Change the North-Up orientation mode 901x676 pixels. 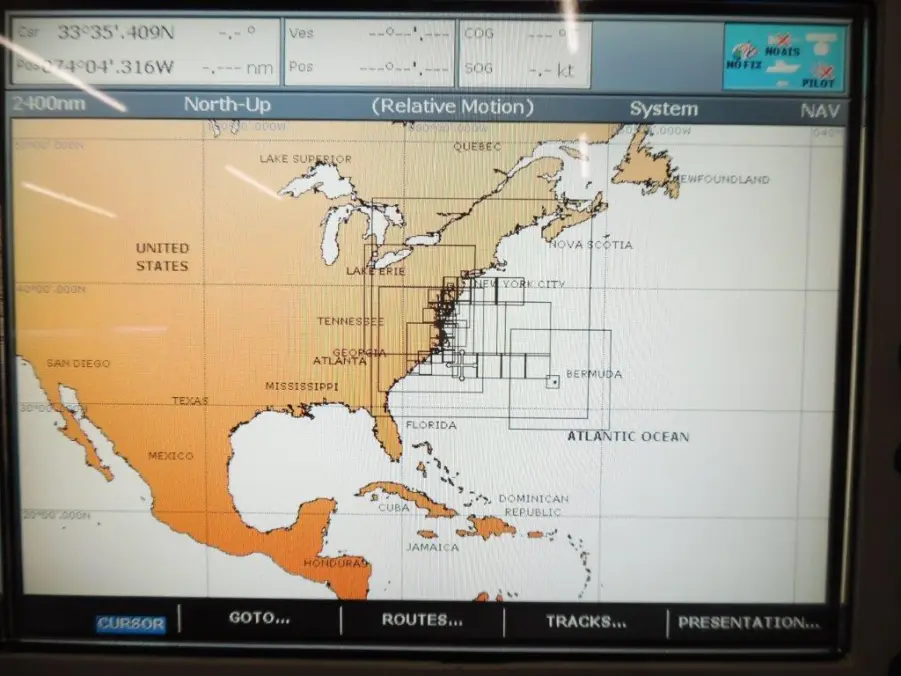click(227, 106)
